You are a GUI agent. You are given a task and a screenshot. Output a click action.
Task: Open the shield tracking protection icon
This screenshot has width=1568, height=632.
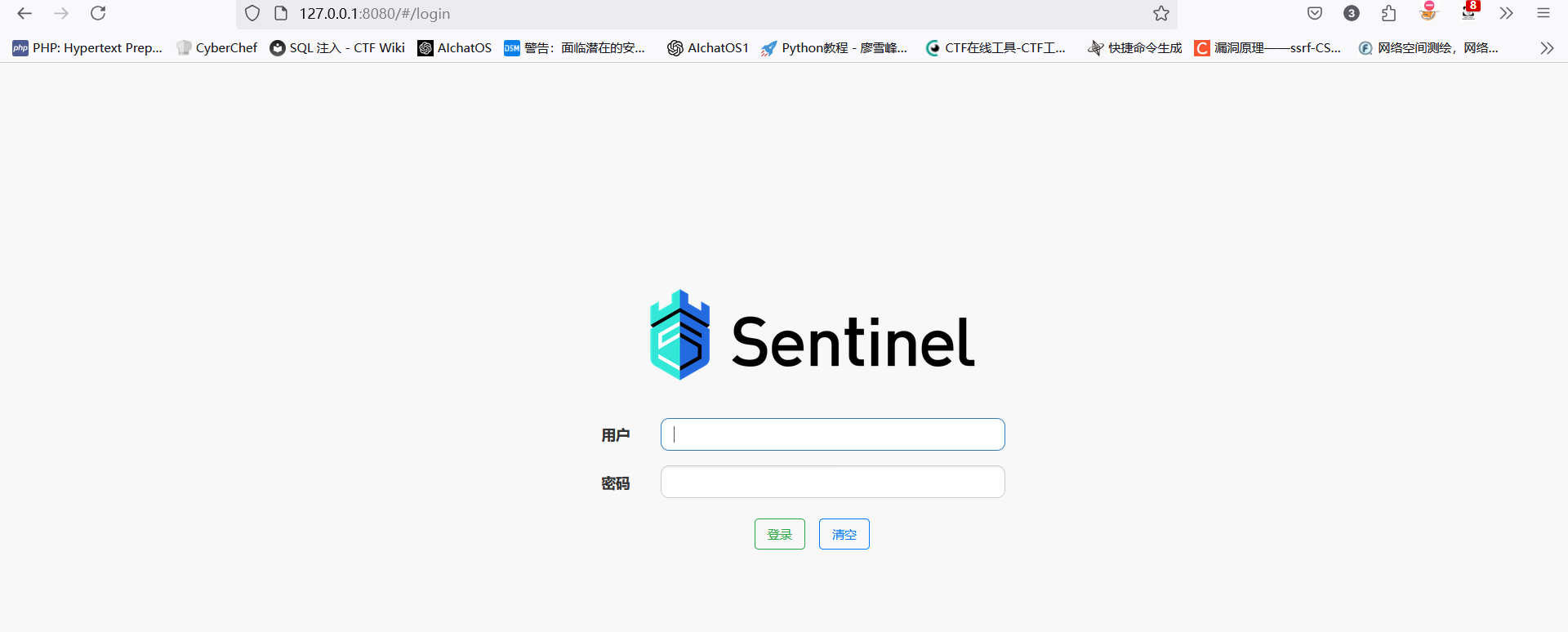252,13
